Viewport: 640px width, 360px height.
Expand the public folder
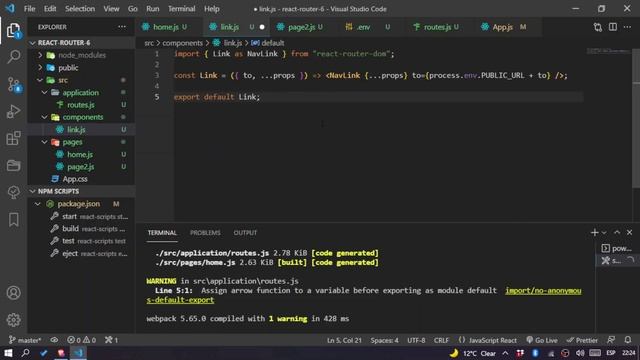pos(40,68)
